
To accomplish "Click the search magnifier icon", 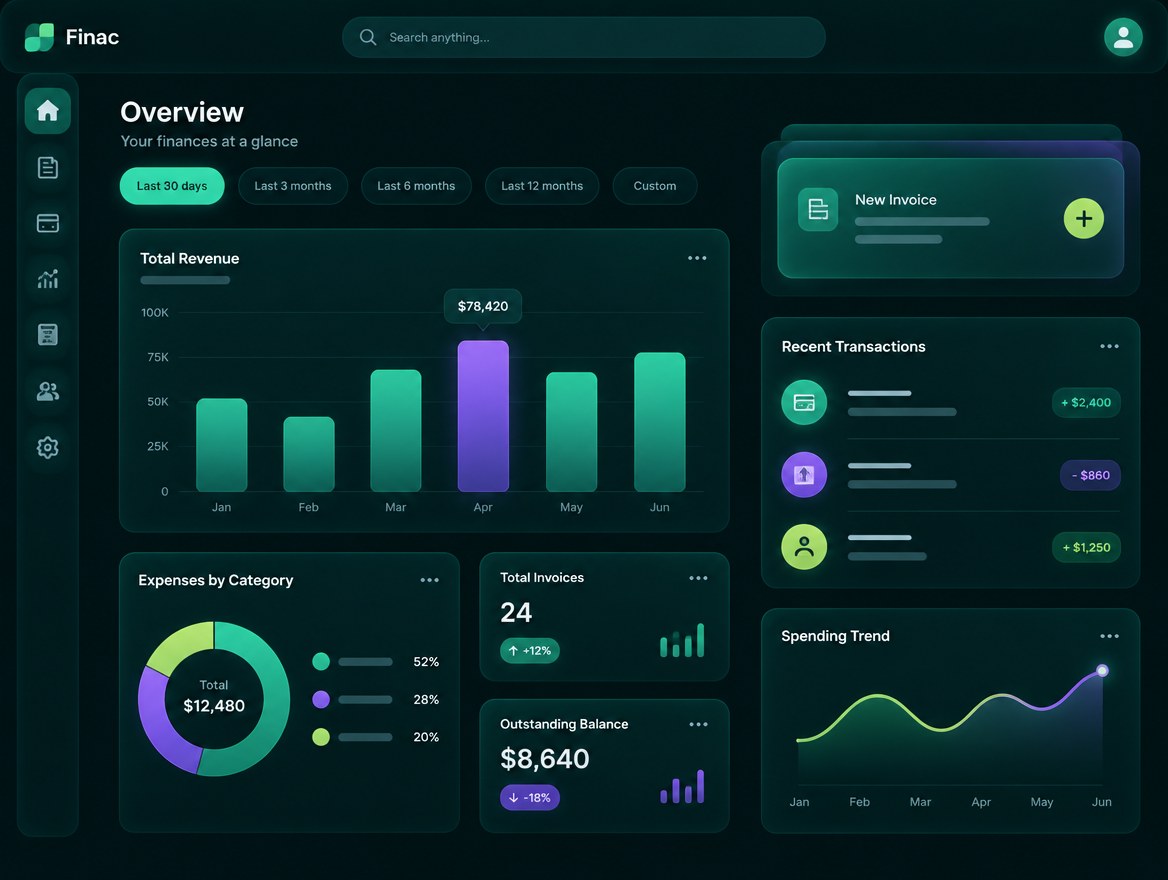I will pyautogui.click(x=368, y=37).
